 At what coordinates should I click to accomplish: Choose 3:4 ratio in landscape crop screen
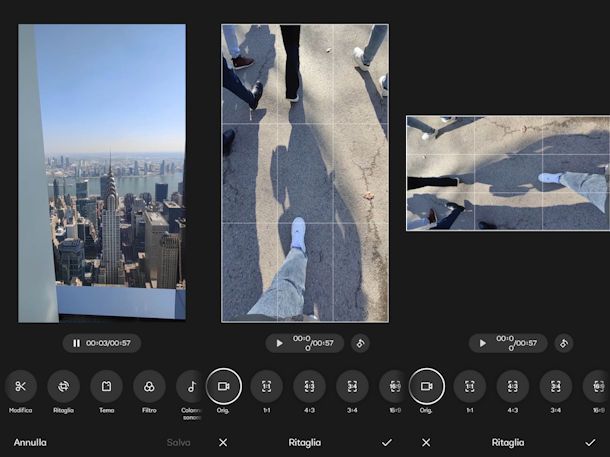(556, 386)
